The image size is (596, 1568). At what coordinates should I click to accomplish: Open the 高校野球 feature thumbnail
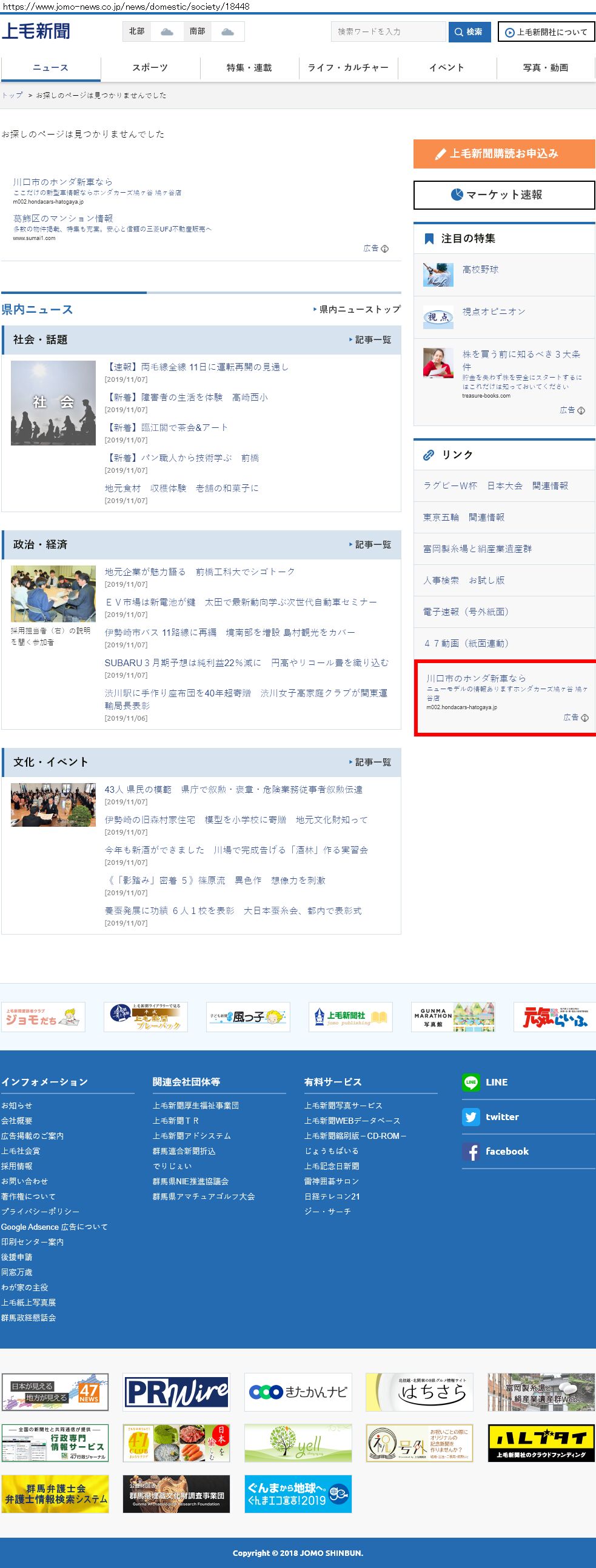[438, 275]
